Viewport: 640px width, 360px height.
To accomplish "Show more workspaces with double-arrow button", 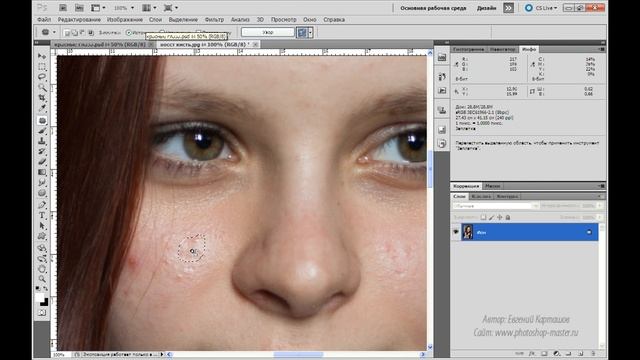I will [x=509, y=8].
